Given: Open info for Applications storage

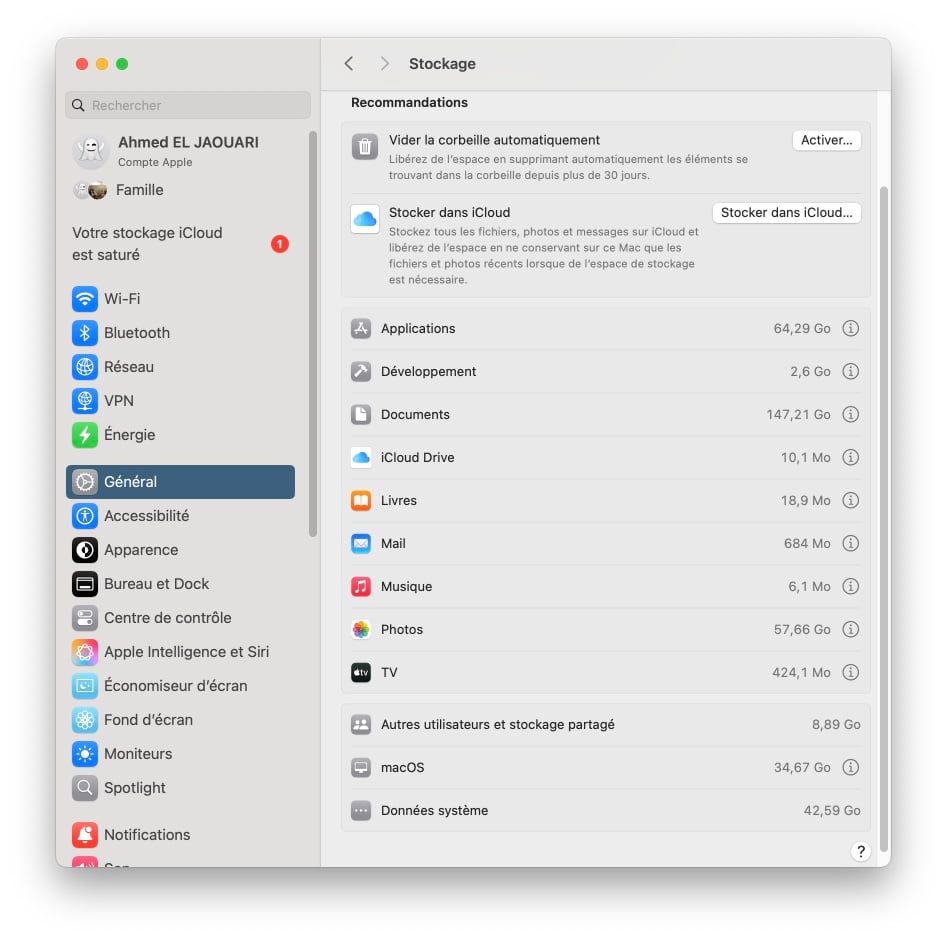Looking at the screenshot, I should click(850, 328).
